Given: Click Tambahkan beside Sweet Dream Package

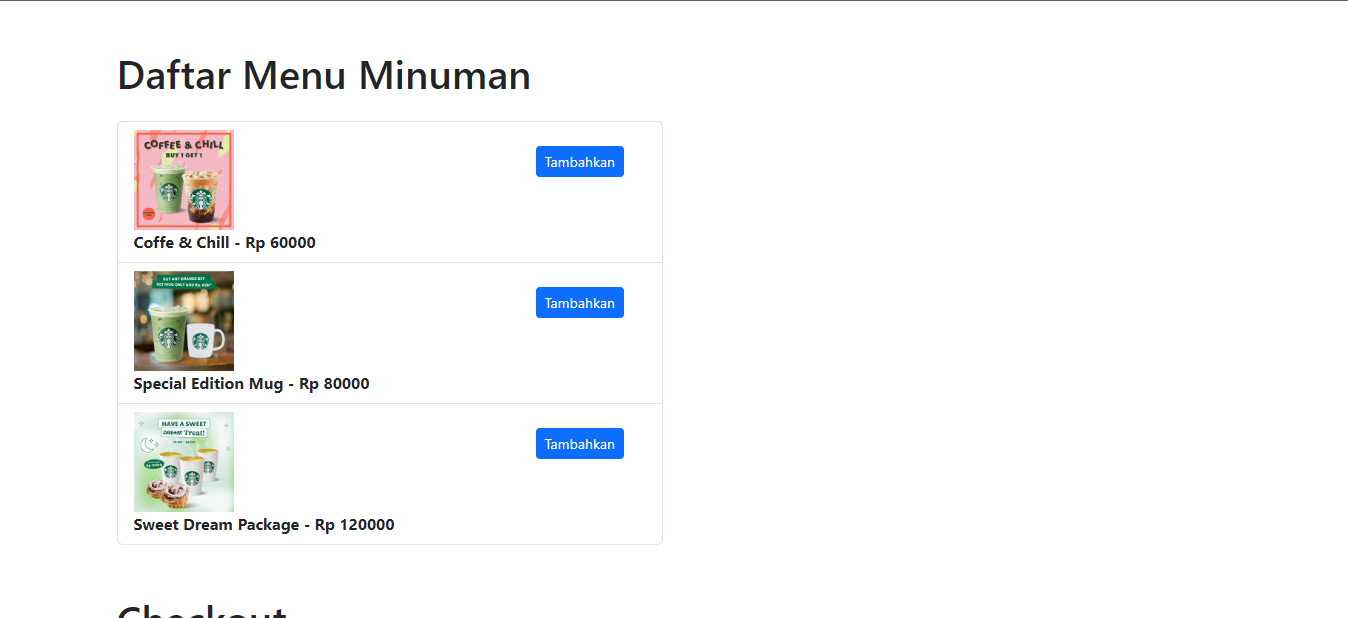Looking at the screenshot, I should [579, 444].
